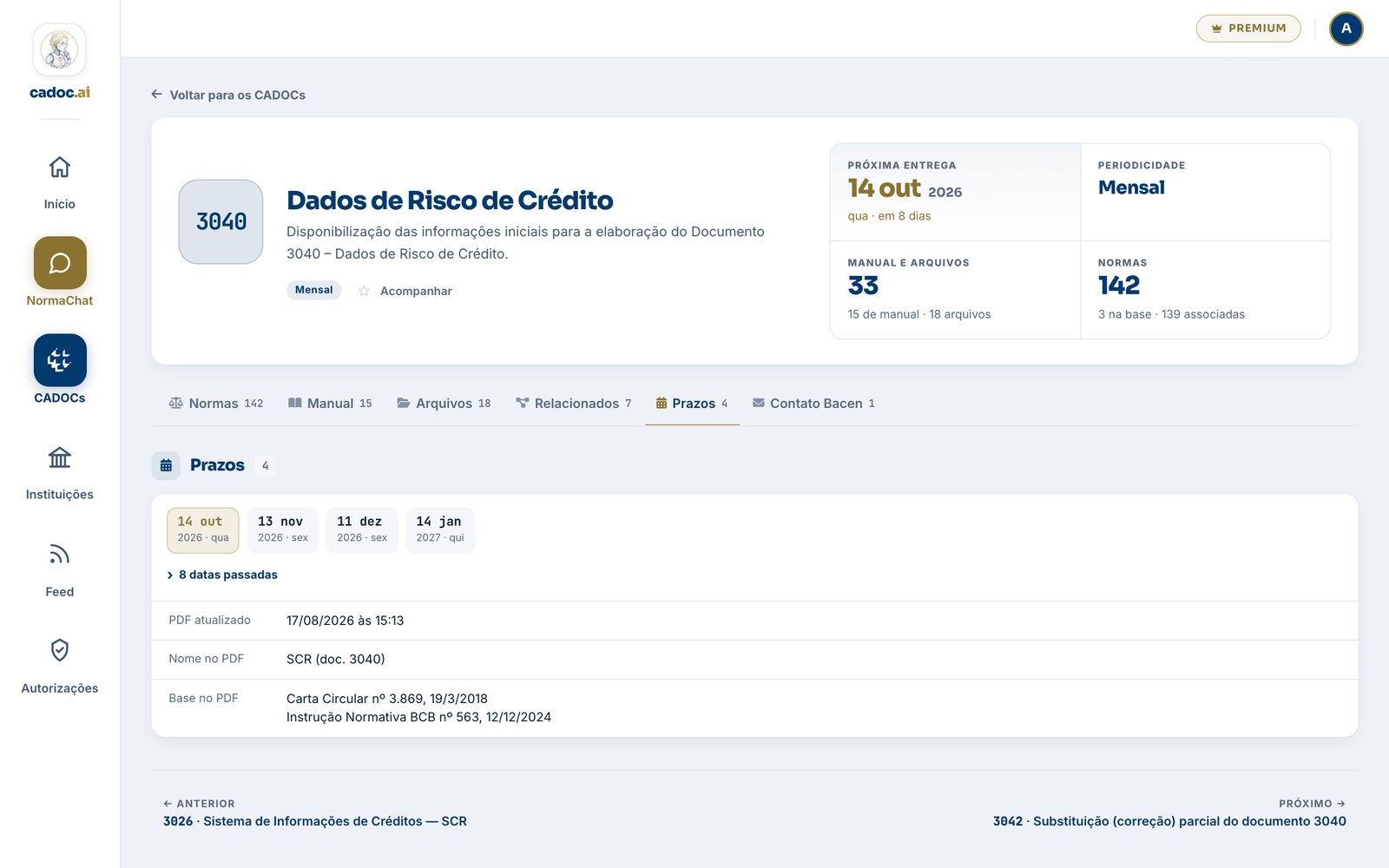Image resolution: width=1389 pixels, height=868 pixels.
Task: Select the 13 nov 2026 date chip
Action: click(283, 529)
